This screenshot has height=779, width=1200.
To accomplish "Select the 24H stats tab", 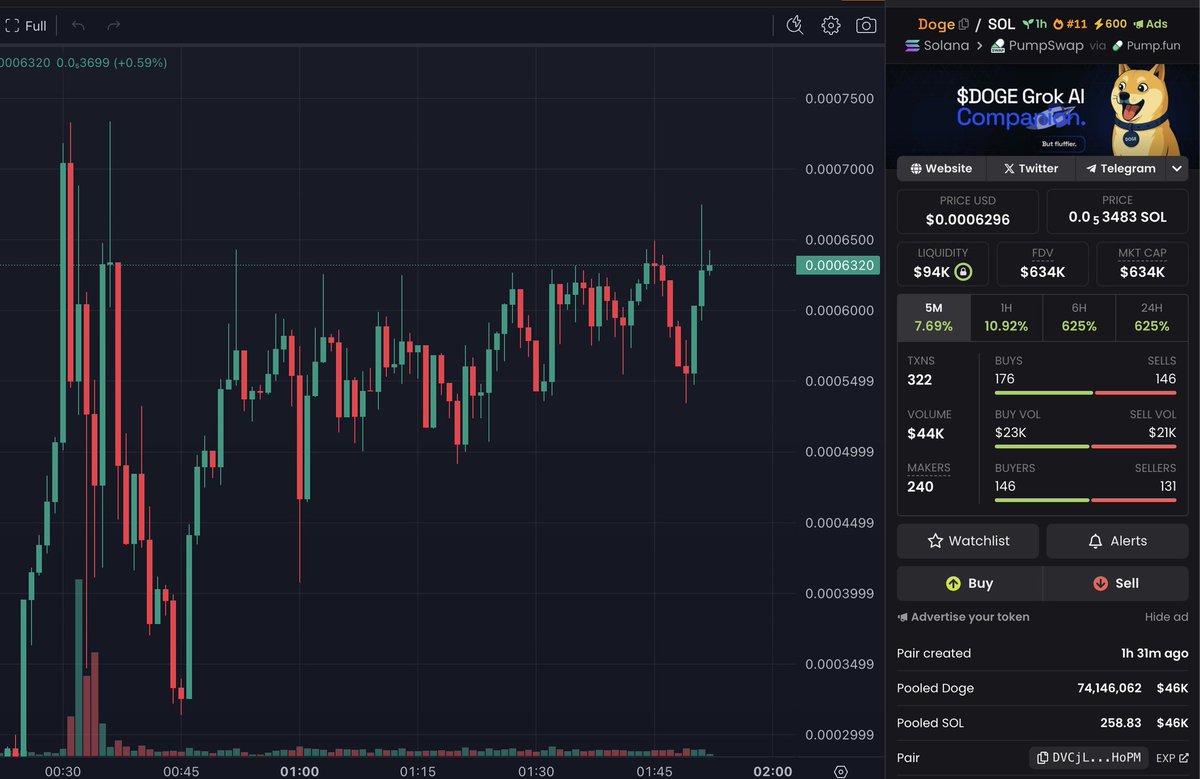I will coord(1152,317).
